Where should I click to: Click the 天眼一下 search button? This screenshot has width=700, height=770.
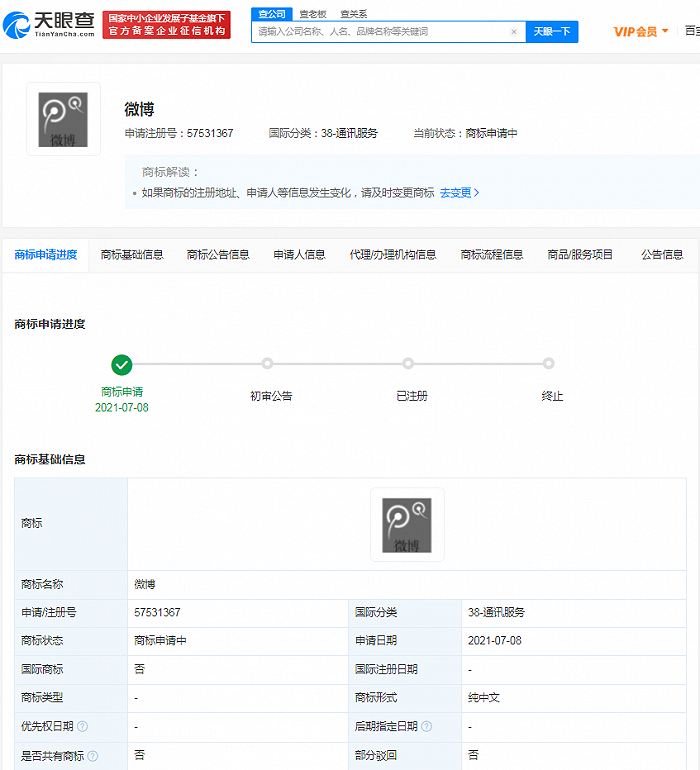(x=552, y=32)
